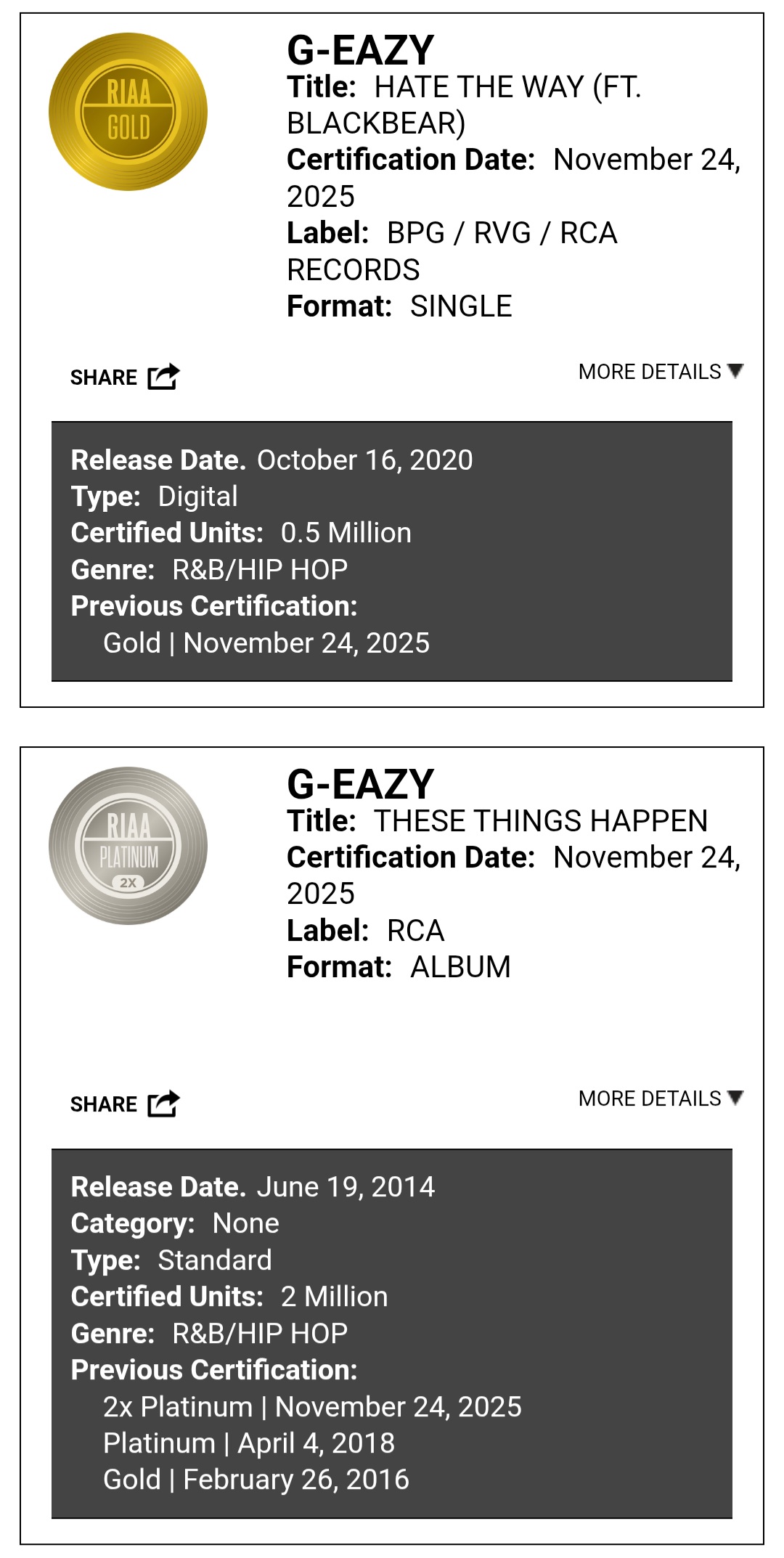Click the G-EAZY heading above Hate The Way
The width and height of the screenshot is (784, 1558).
pos(361,50)
